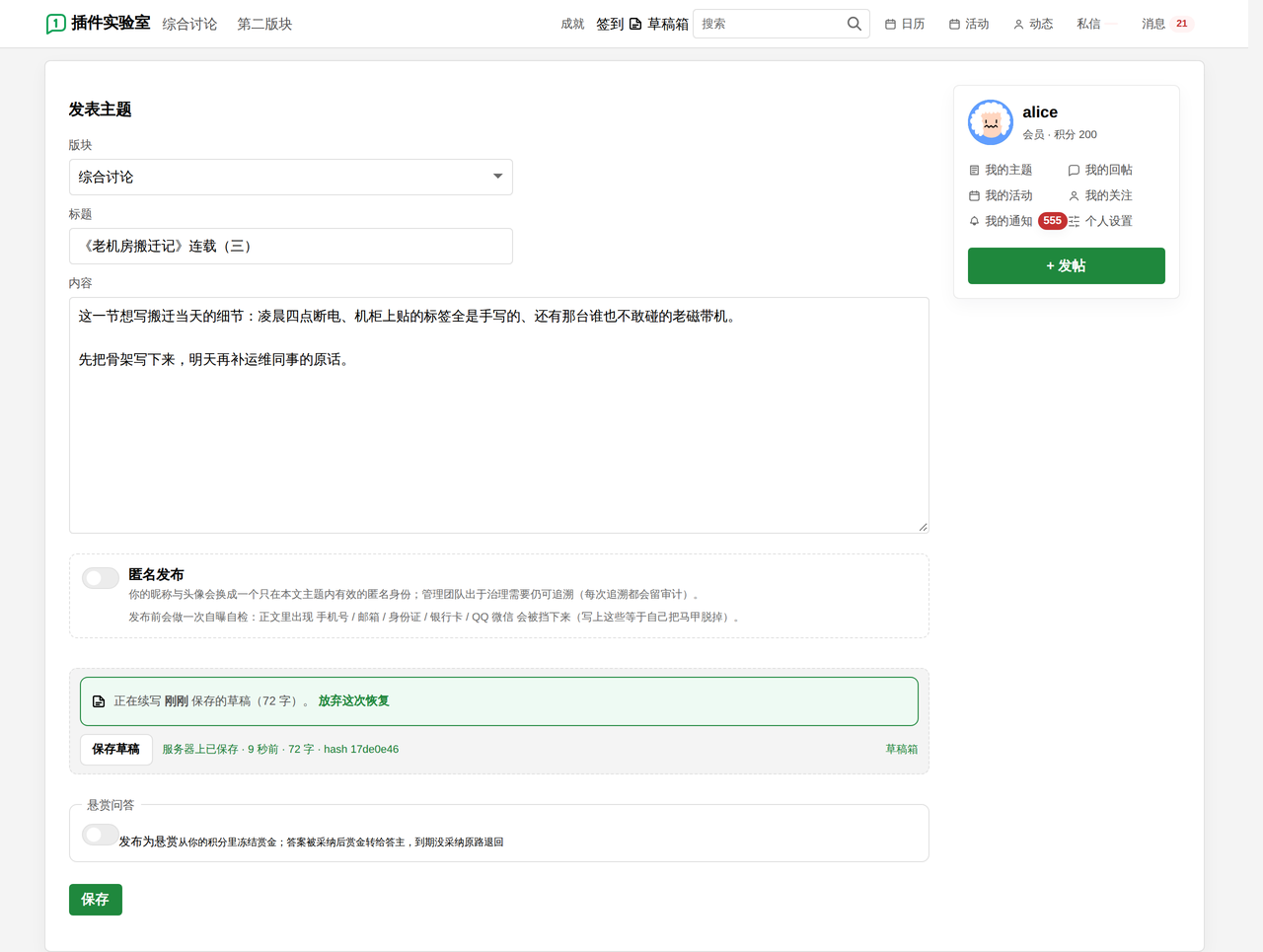The height and width of the screenshot is (952, 1263).
Task: Go to 我的回帖 in the sidebar
Action: [x=1100, y=170]
